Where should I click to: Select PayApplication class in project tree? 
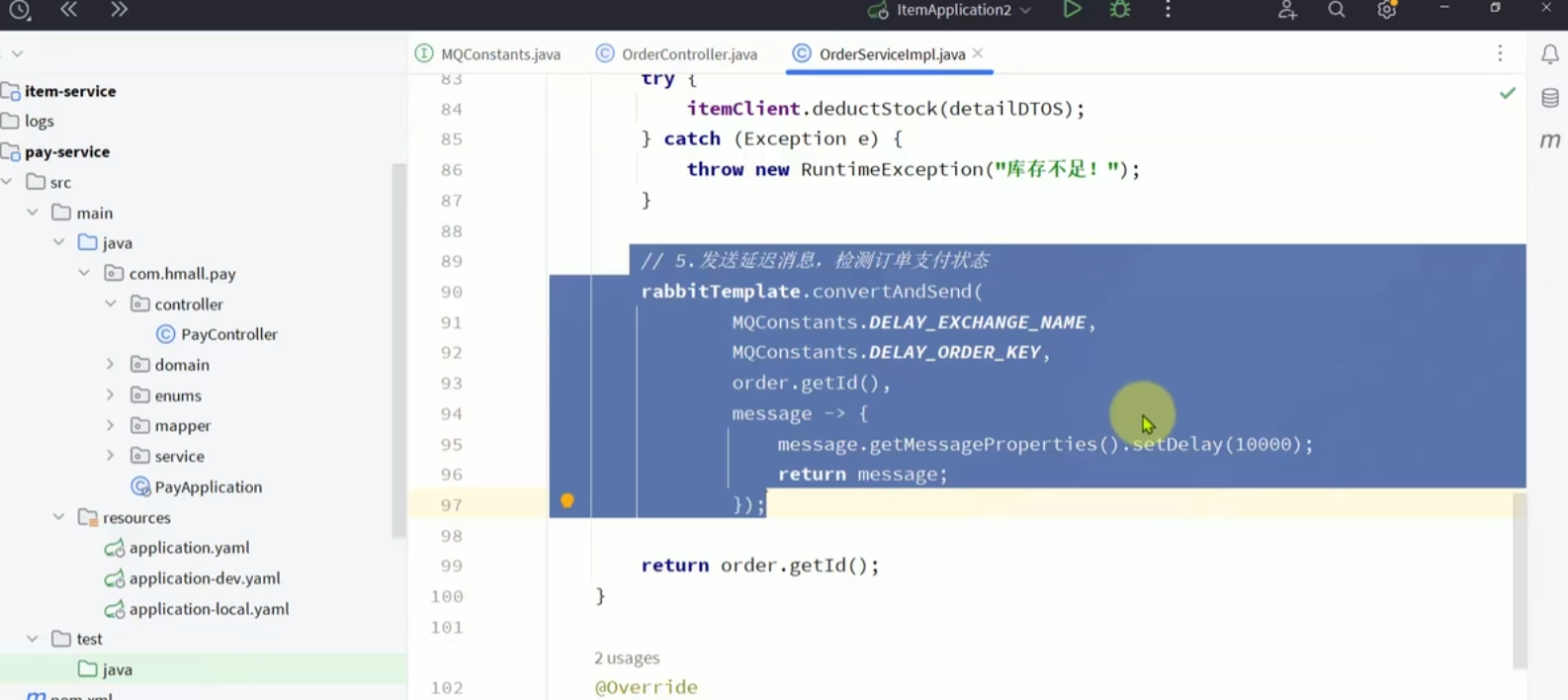point(208,486)
